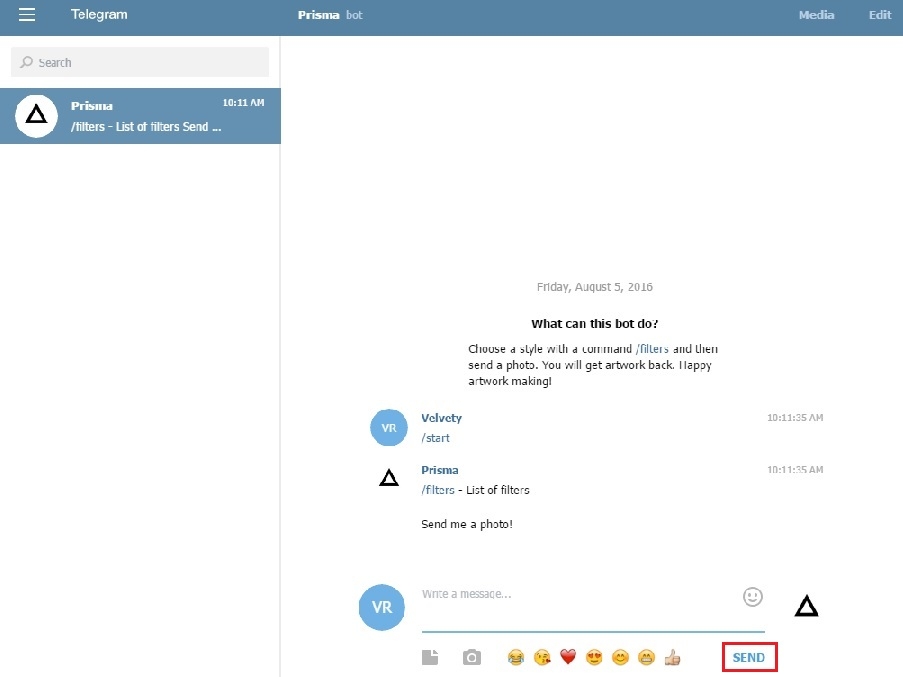The width and height of the screenshot is (903, 677).
Task: Click 'Send me a photo!' message text
Action: [467, 524]
